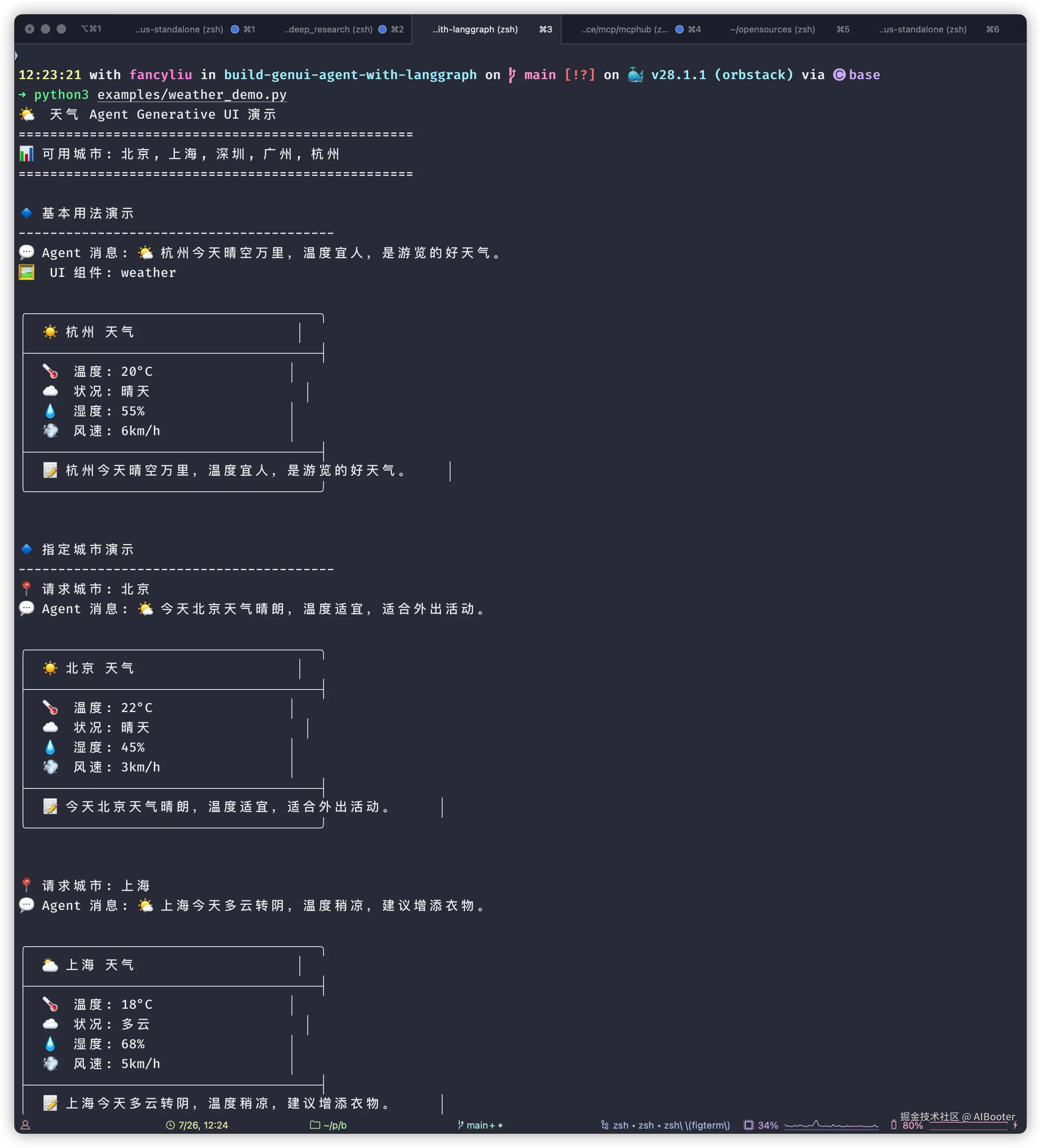Click the green fullscreen window button

pos(62,29)
